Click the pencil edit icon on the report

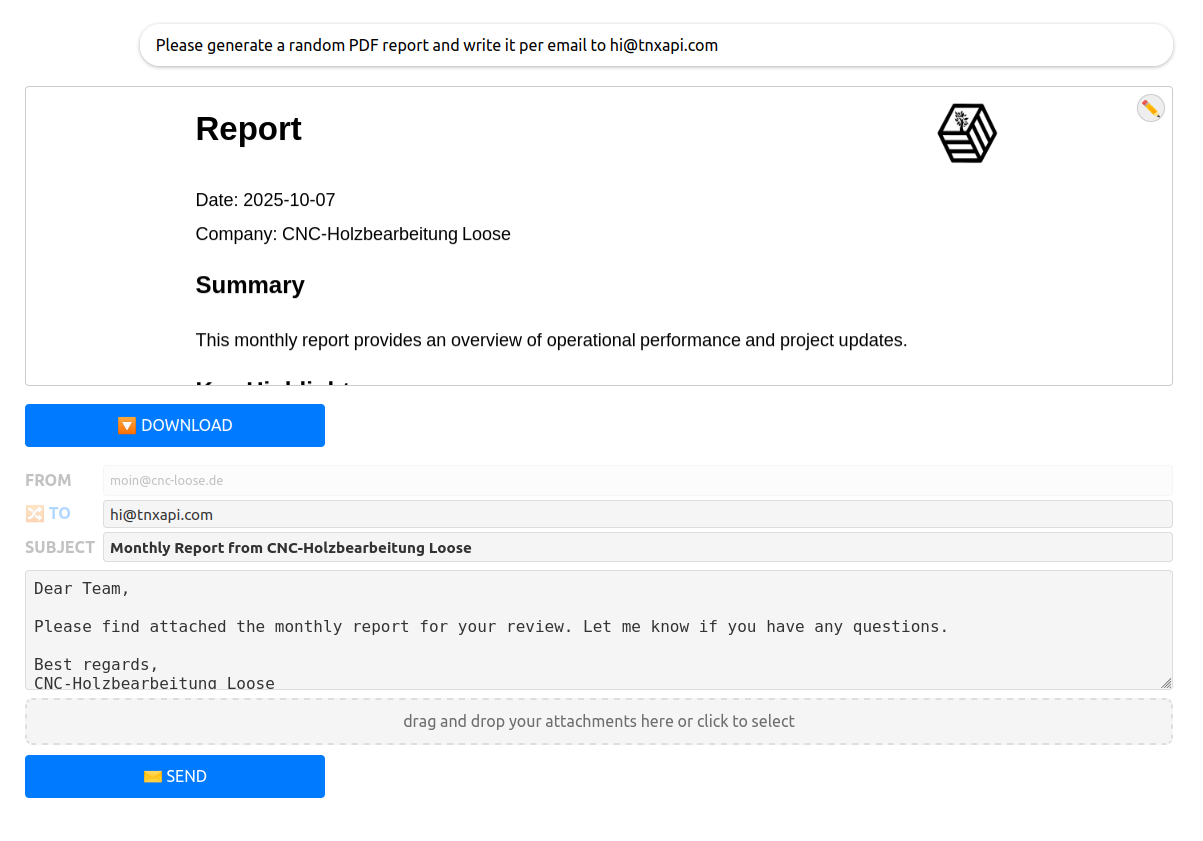coord(1150,108)
